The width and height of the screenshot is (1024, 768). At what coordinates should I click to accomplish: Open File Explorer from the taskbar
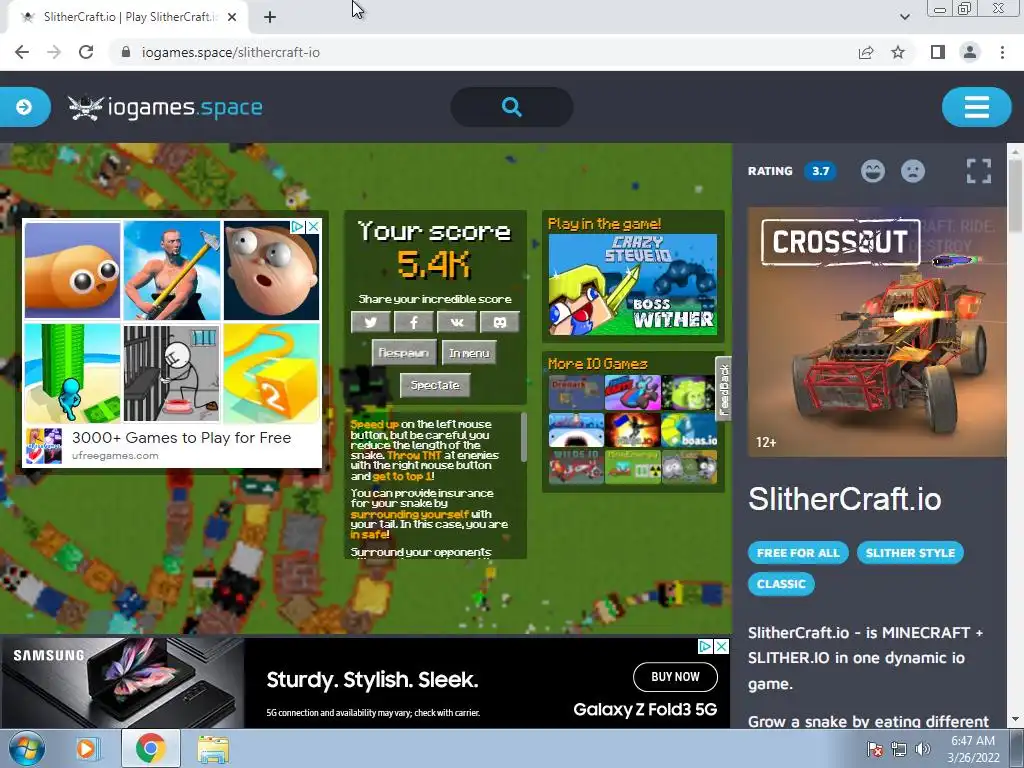coord(213,749)
